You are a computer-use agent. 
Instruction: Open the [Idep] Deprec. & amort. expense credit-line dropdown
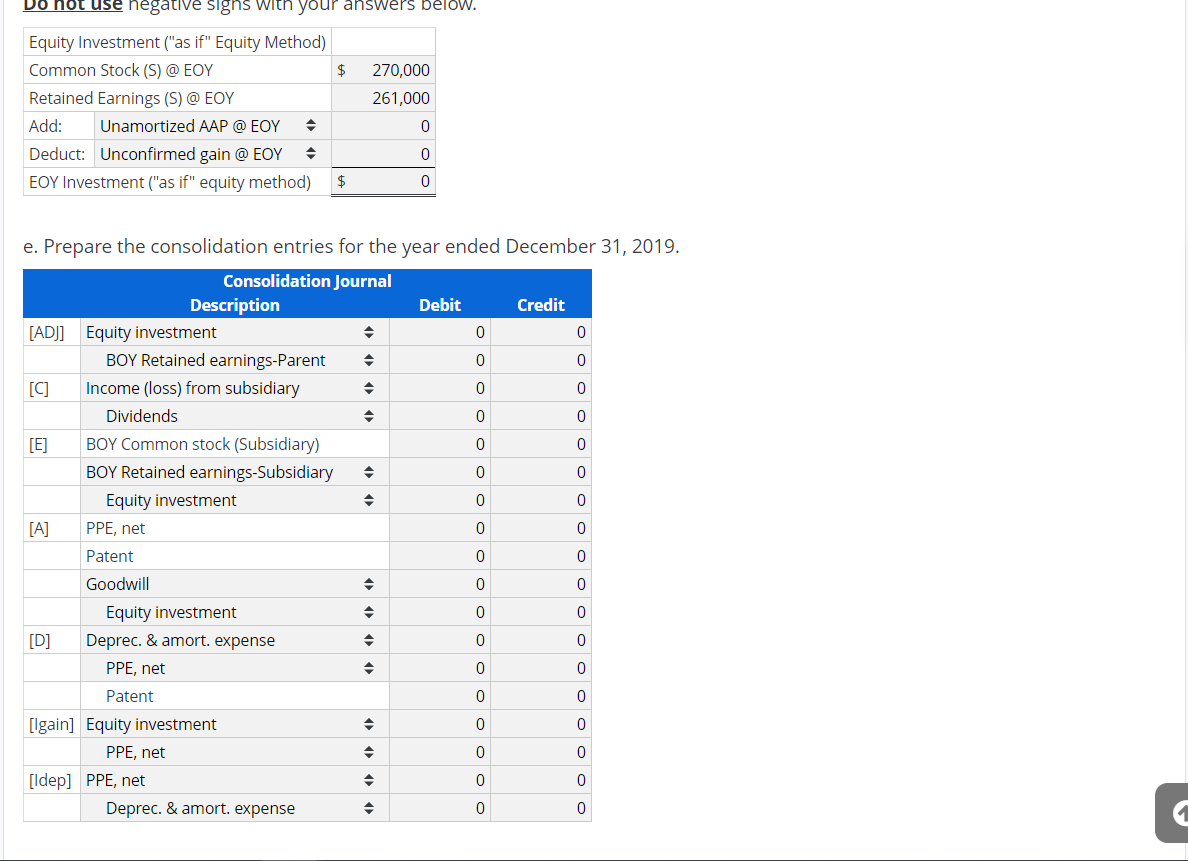coord(235,809)
